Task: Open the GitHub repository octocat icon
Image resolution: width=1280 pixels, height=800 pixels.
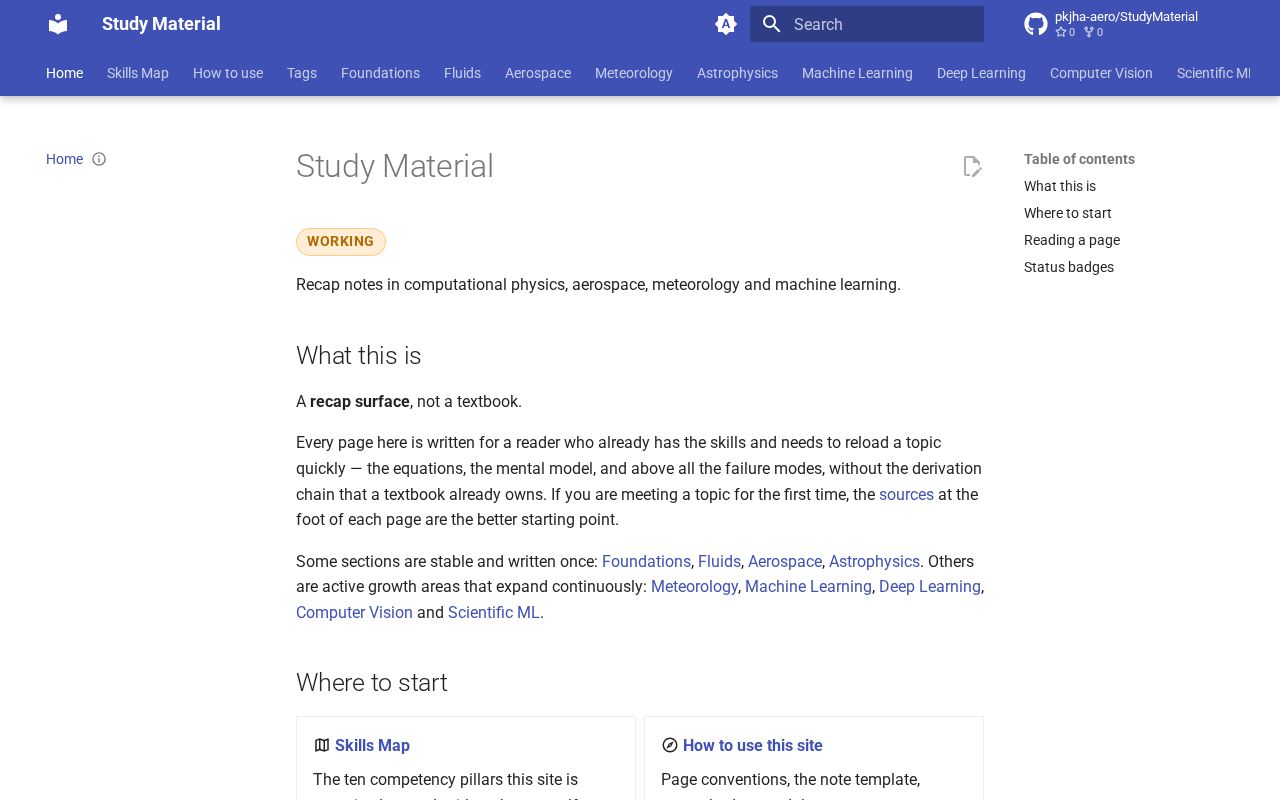Action: click(1036, 24)
